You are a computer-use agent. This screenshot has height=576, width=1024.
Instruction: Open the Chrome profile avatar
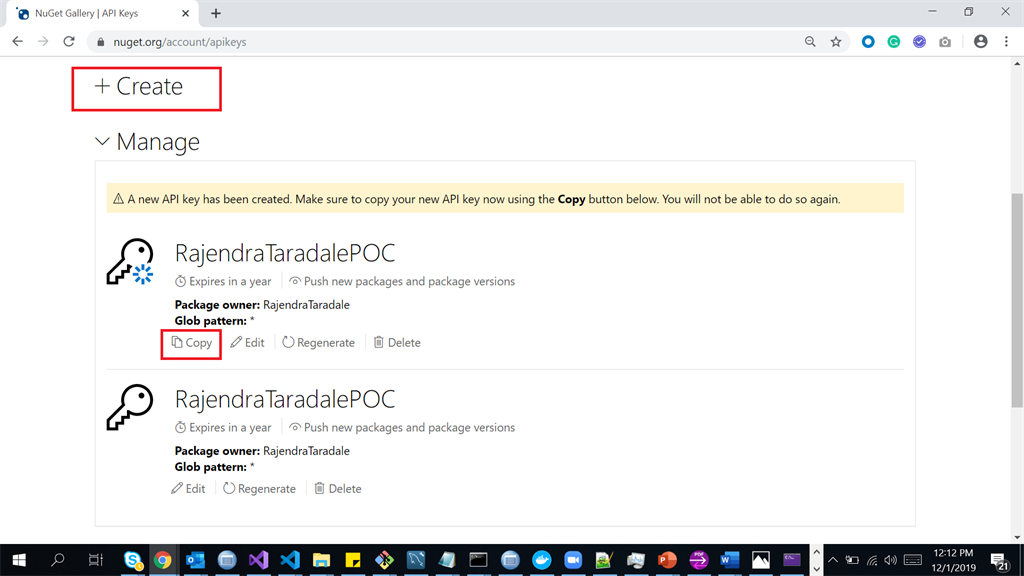[x=980, y=42]
